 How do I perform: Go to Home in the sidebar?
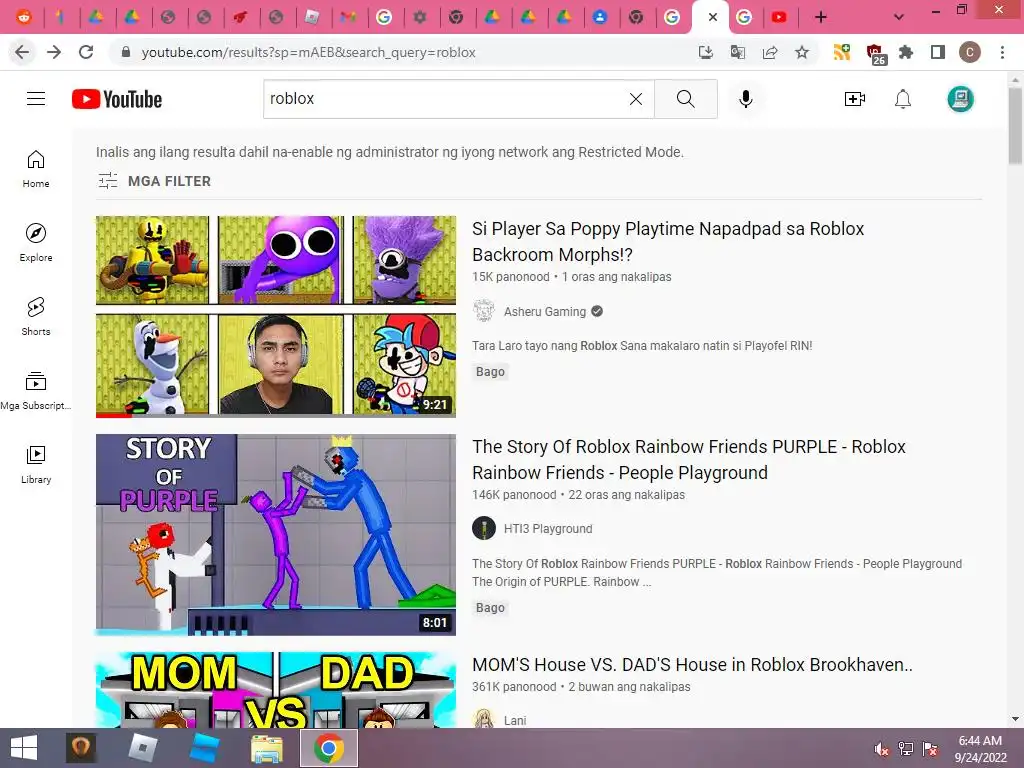(36, 169)
